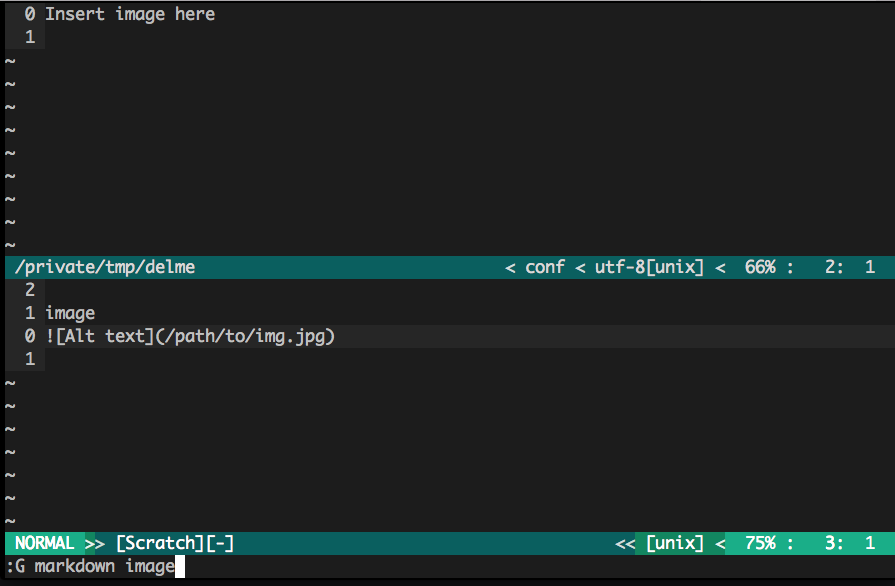Click utf-8[unix] encoding in upper status line
The image size is (895, 586).
point(649,267)
